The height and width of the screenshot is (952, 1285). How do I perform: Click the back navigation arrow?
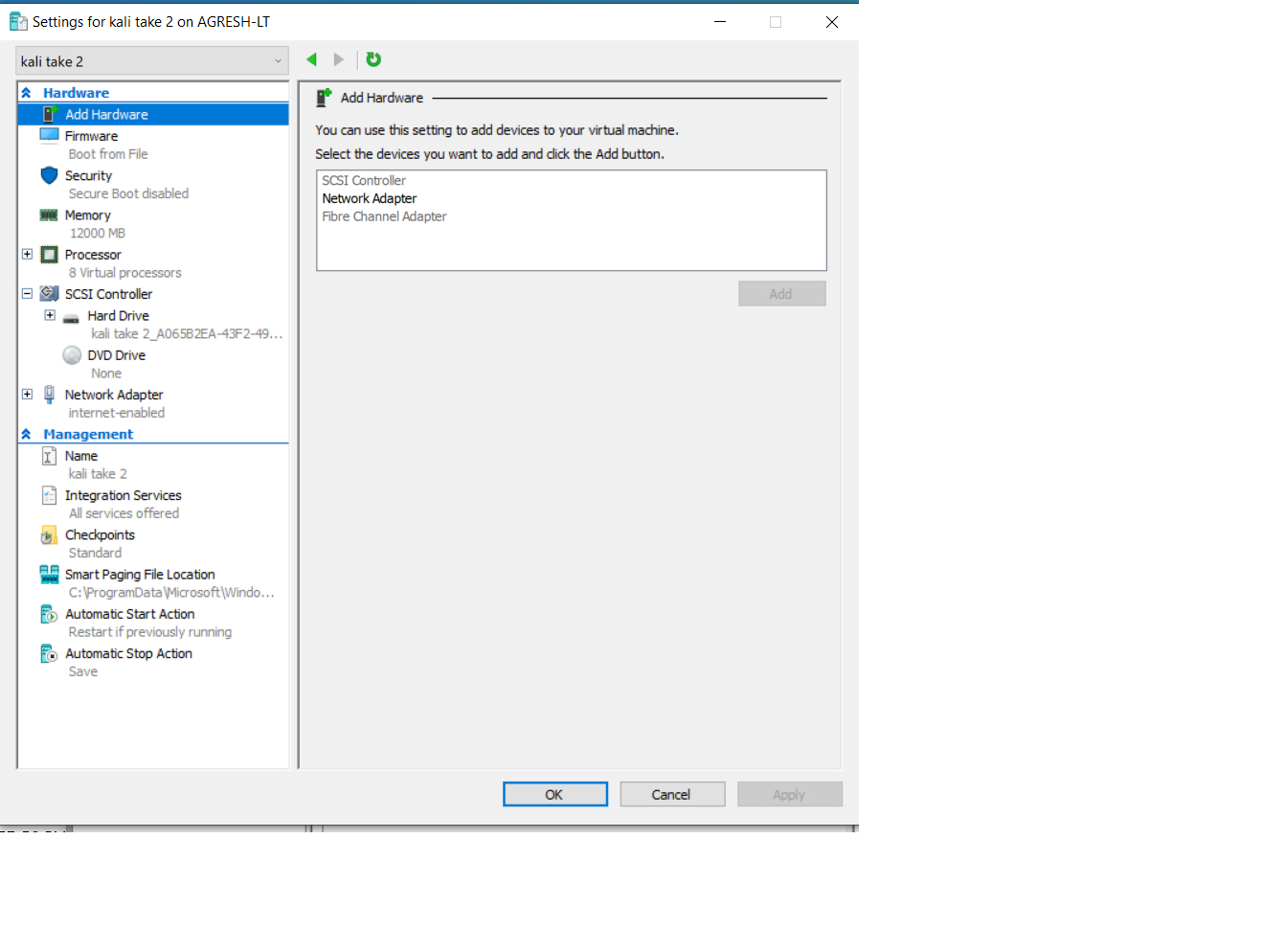click(x=311, y=59)
